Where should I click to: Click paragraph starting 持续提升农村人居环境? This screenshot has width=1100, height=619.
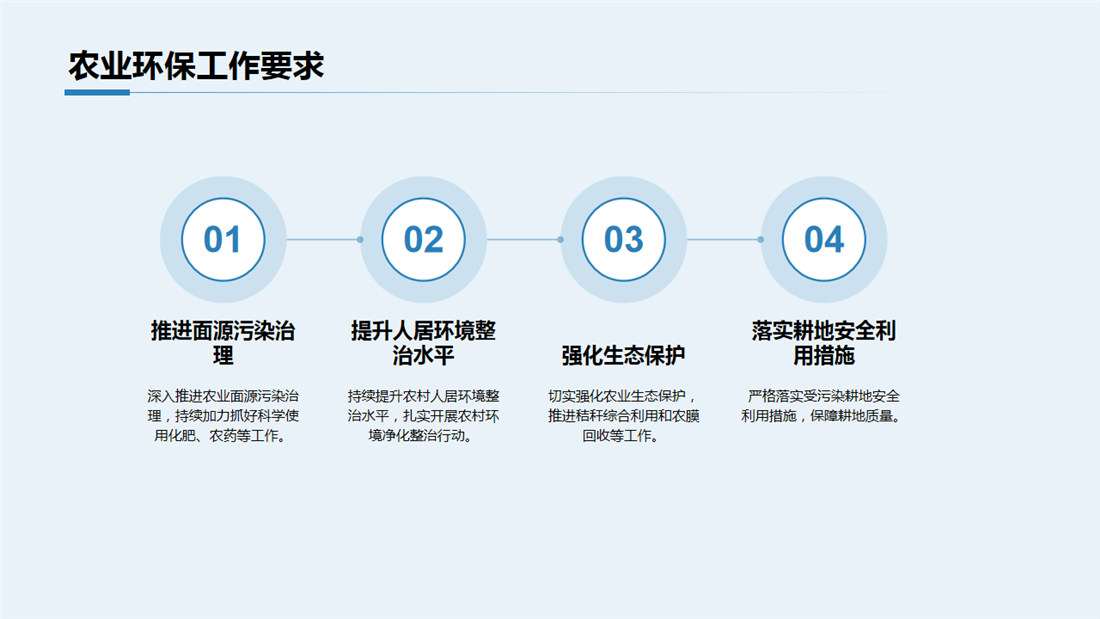click(423, 415)
